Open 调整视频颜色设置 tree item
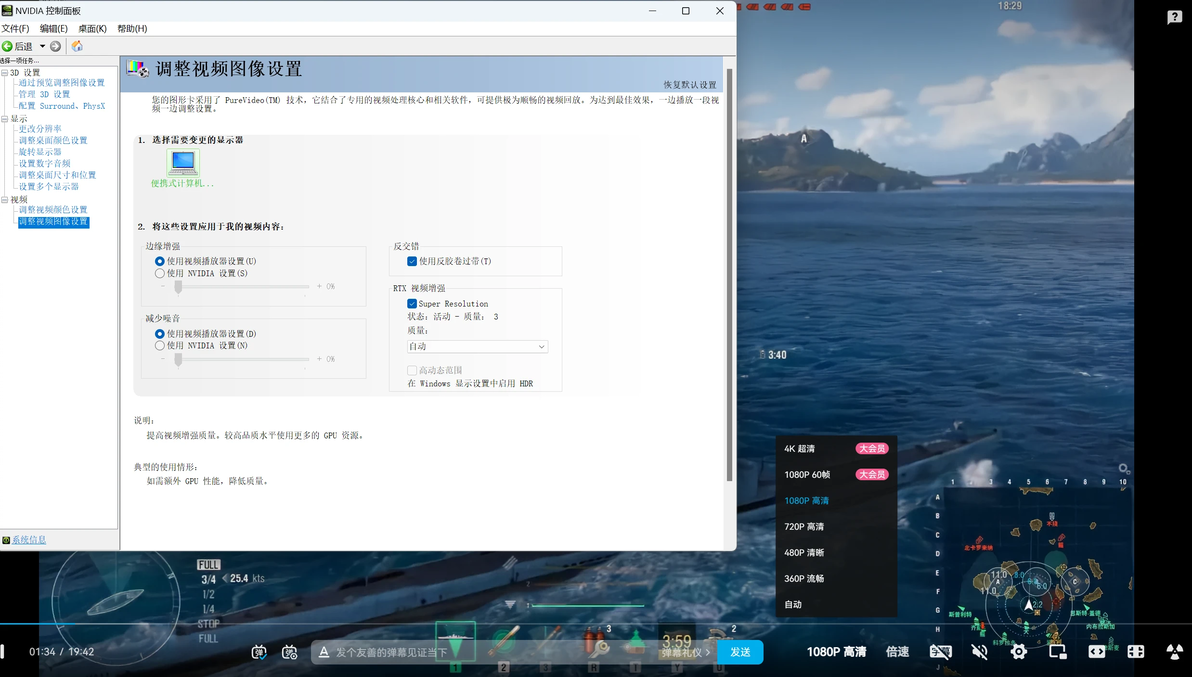The width and height of the screenshot is (1192, 677). pyautogui.click(x=53, y=210)
